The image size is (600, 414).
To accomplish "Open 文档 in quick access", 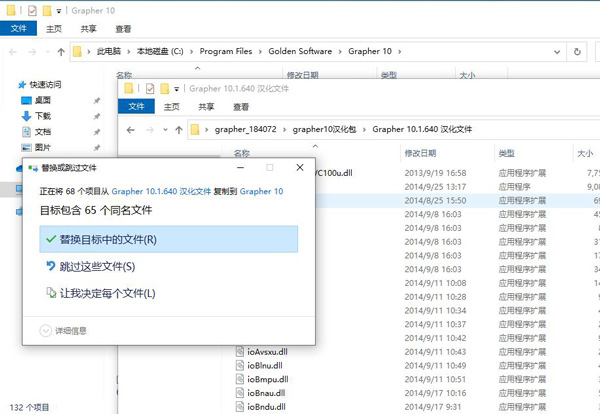I will click(x=42, y=132).
